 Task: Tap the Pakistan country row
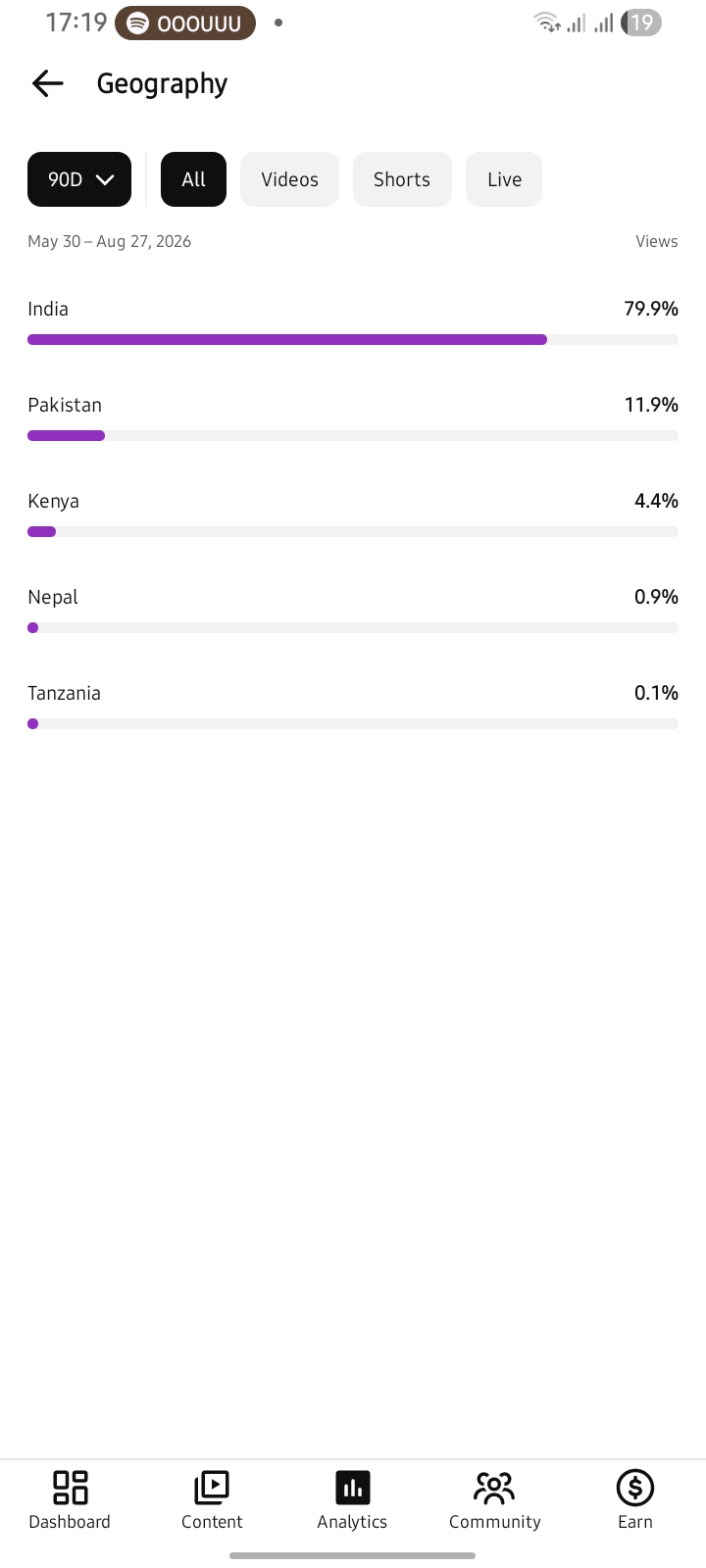click(353, 418)
